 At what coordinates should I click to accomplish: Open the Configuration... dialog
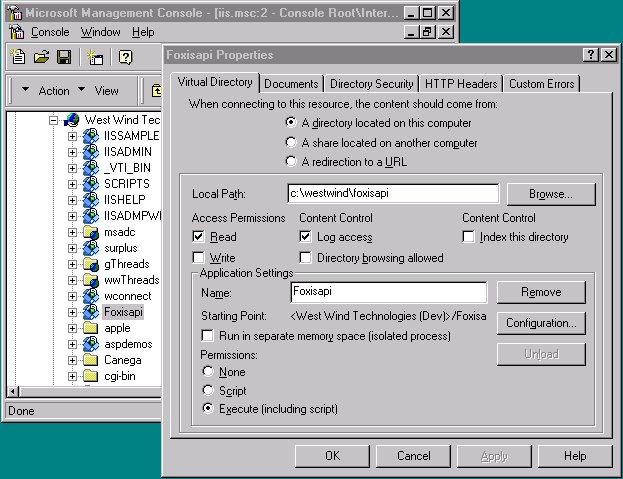(x=541, y=323)
